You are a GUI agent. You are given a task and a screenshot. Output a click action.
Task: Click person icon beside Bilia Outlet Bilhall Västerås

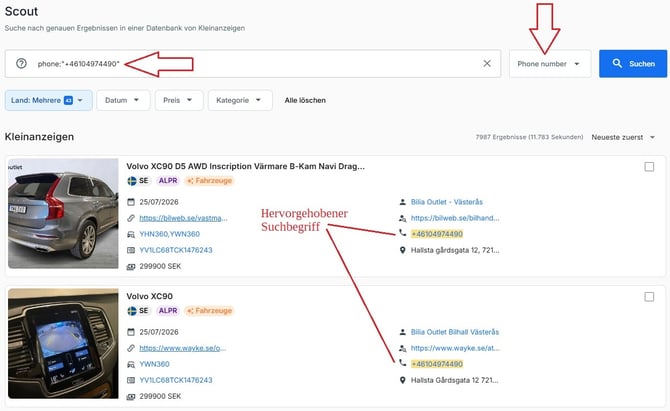(x=402, y=332)
